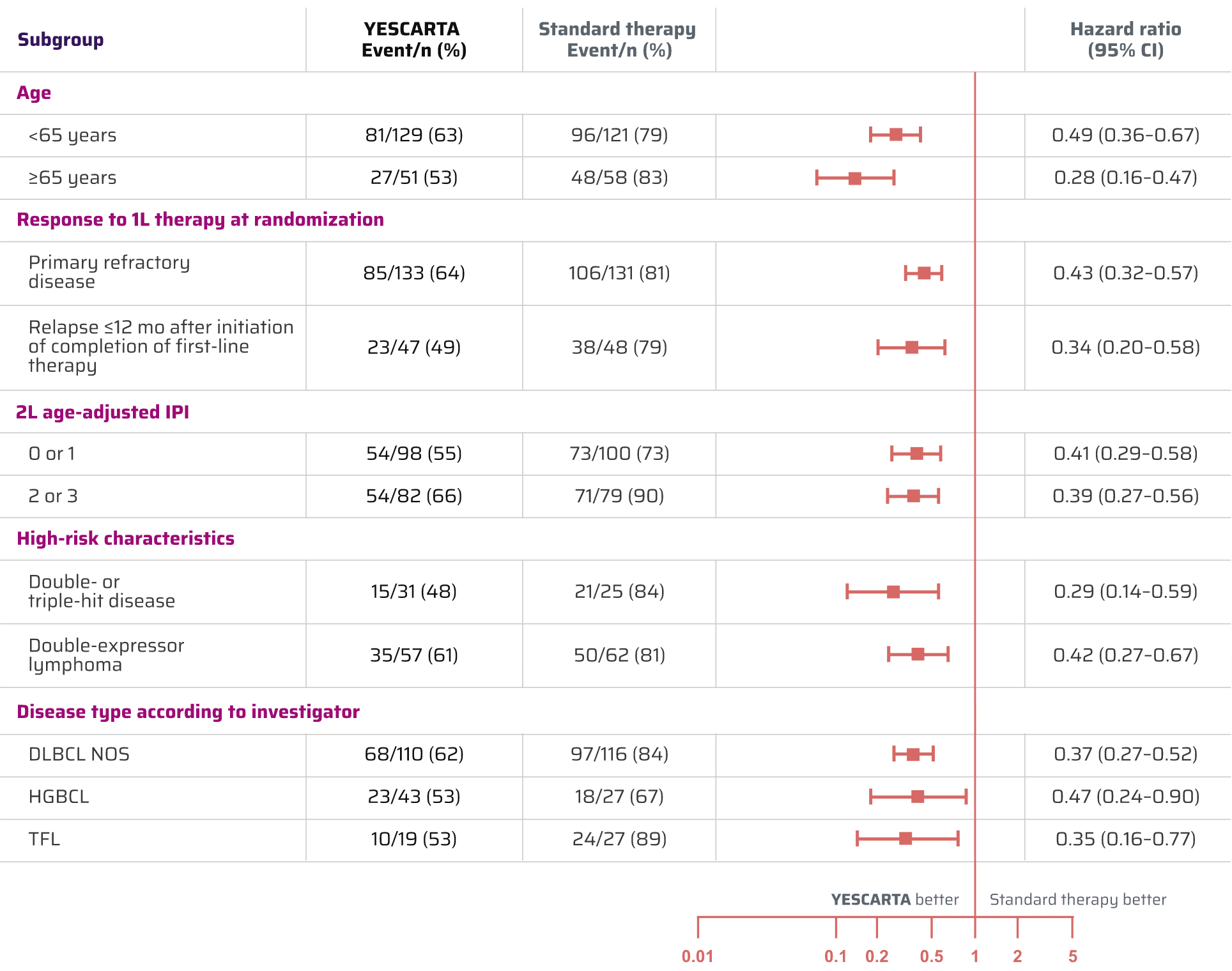Click the 71/79 (90) standard therapy cell
Screen dimensions: 1232x971
pos(619,496)
